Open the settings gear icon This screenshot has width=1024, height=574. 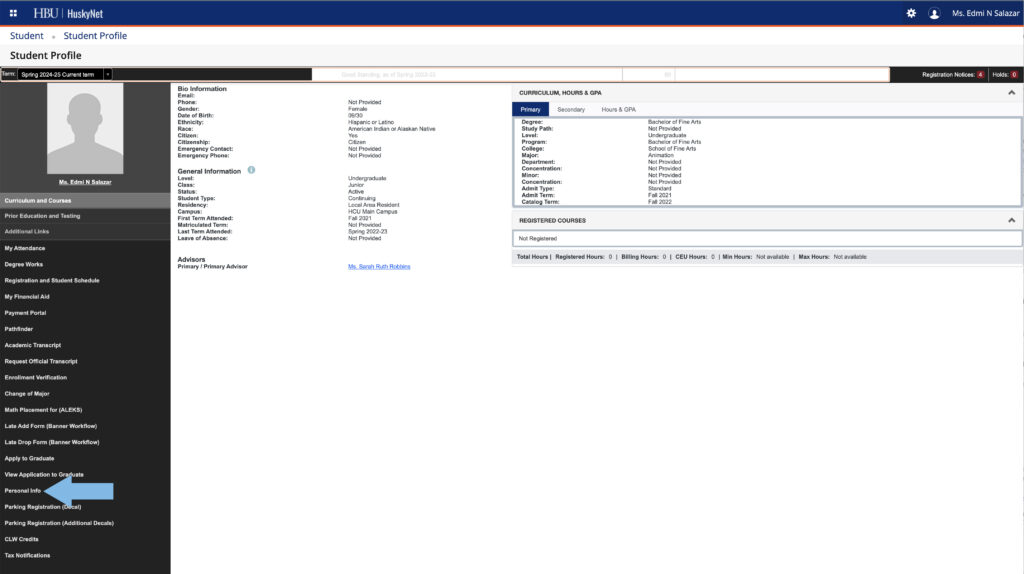point(911,13)
